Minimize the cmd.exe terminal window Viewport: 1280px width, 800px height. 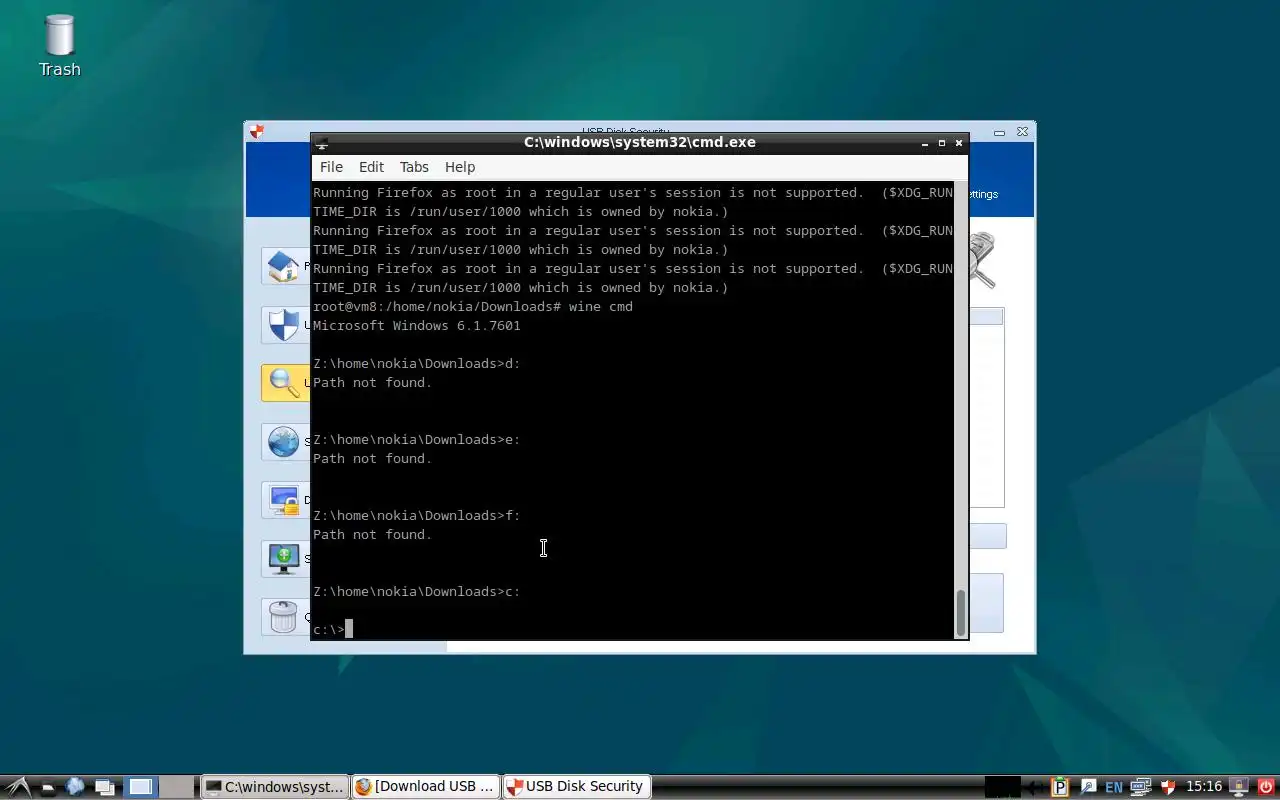pyautogui.click(x=925, y=143)
